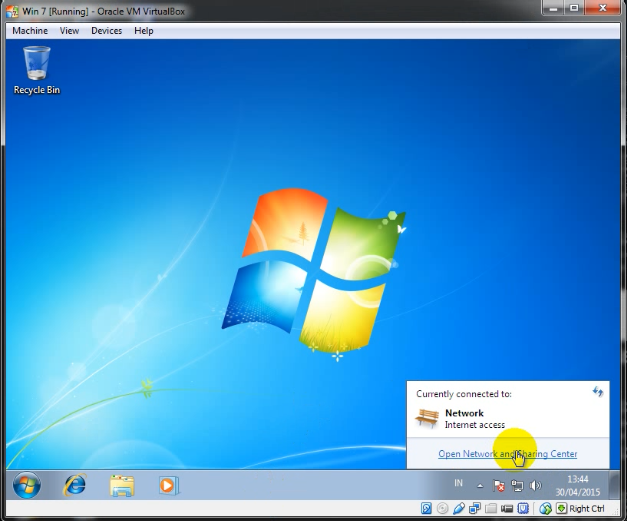The image size is (627, 521).
Task: Click the 'Internet access' status text
Action: (475, 425)
